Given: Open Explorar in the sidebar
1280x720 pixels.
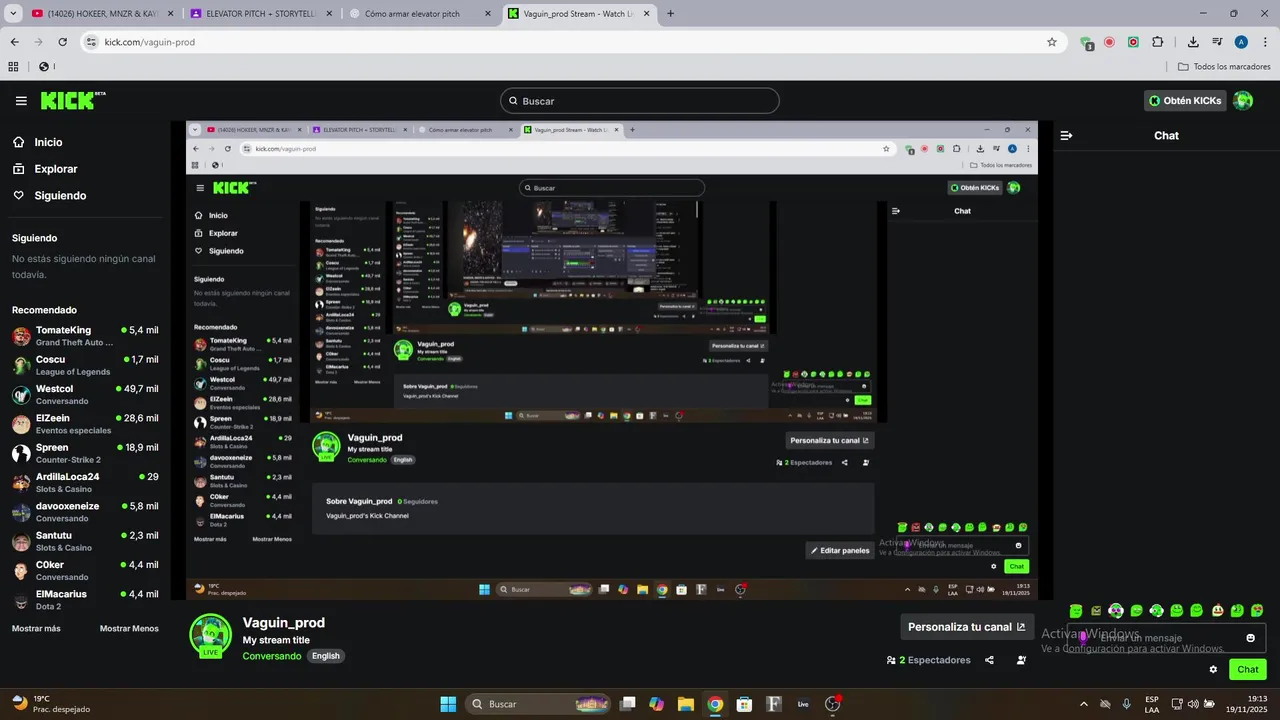Looking at the screenshot, I should [55, 169].
